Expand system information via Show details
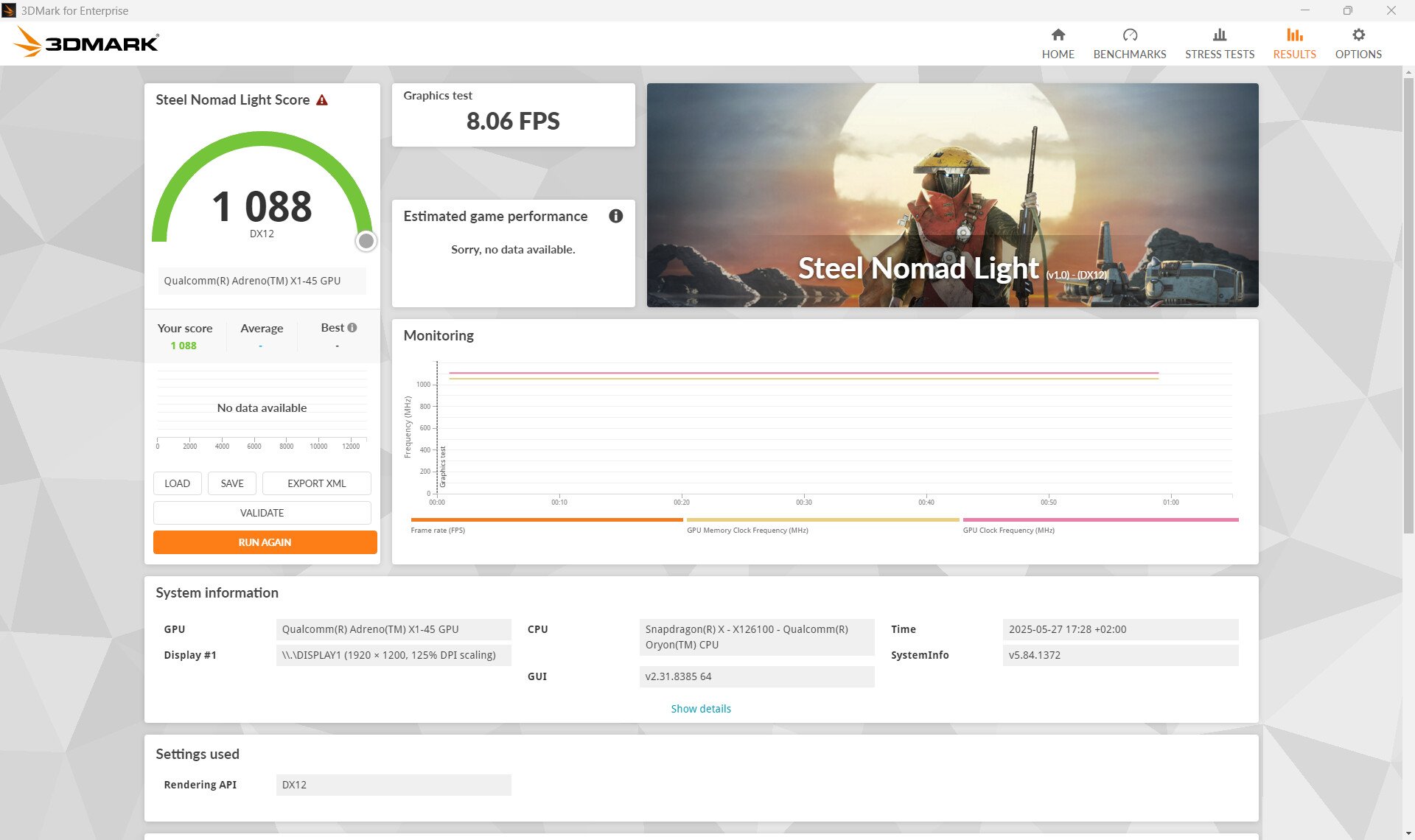1415x840 pixels. tap(700, 708)
